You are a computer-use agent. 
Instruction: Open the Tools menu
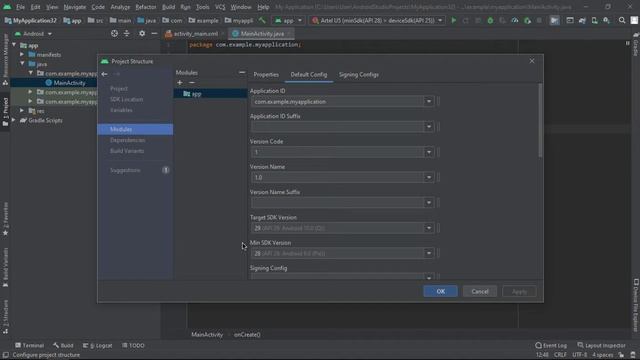click(202, 7)
